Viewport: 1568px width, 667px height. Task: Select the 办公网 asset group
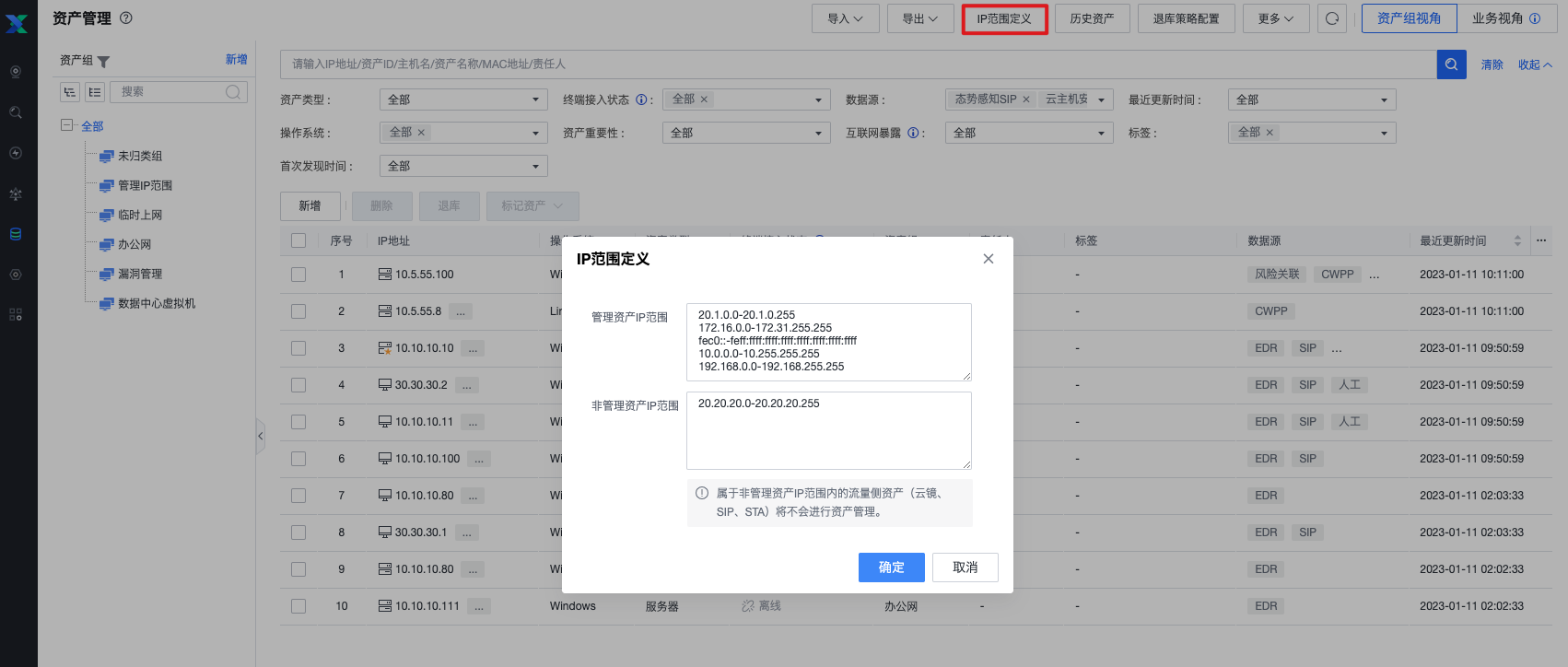pyautogui.click(x=135, y=244)
